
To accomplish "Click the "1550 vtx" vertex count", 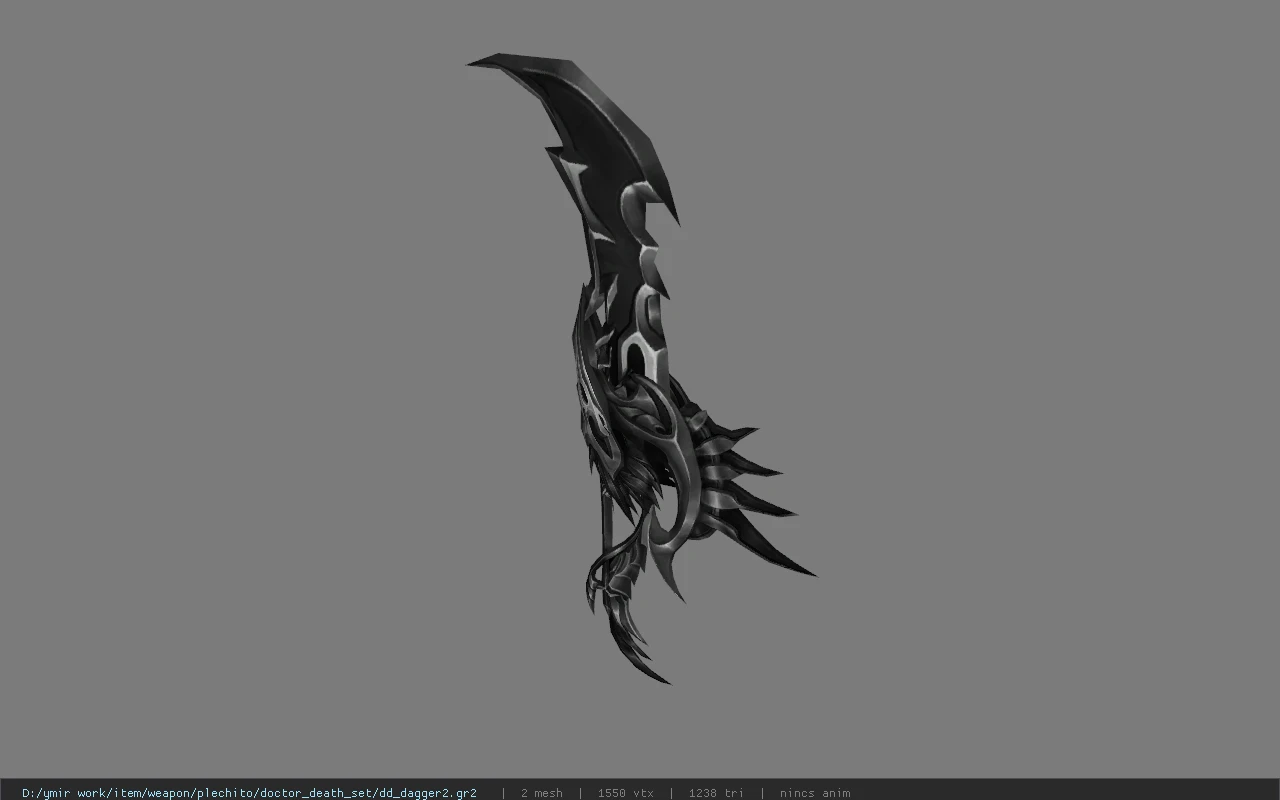I will pyautogui.click(x=625, y=793).
